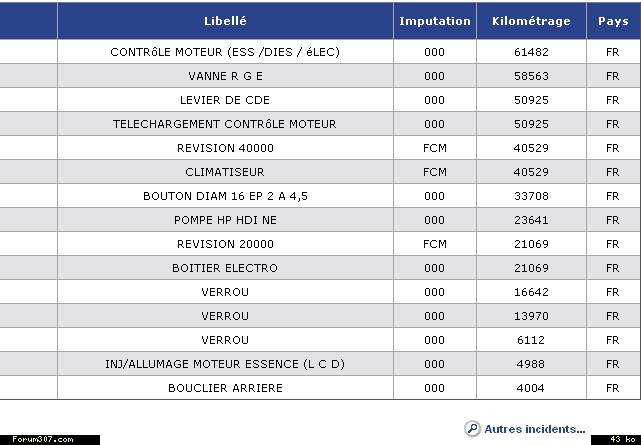
Task: Click the TELECHARGEMENT CONTRôLE MOTEUR entry
Action: [225, 124]
